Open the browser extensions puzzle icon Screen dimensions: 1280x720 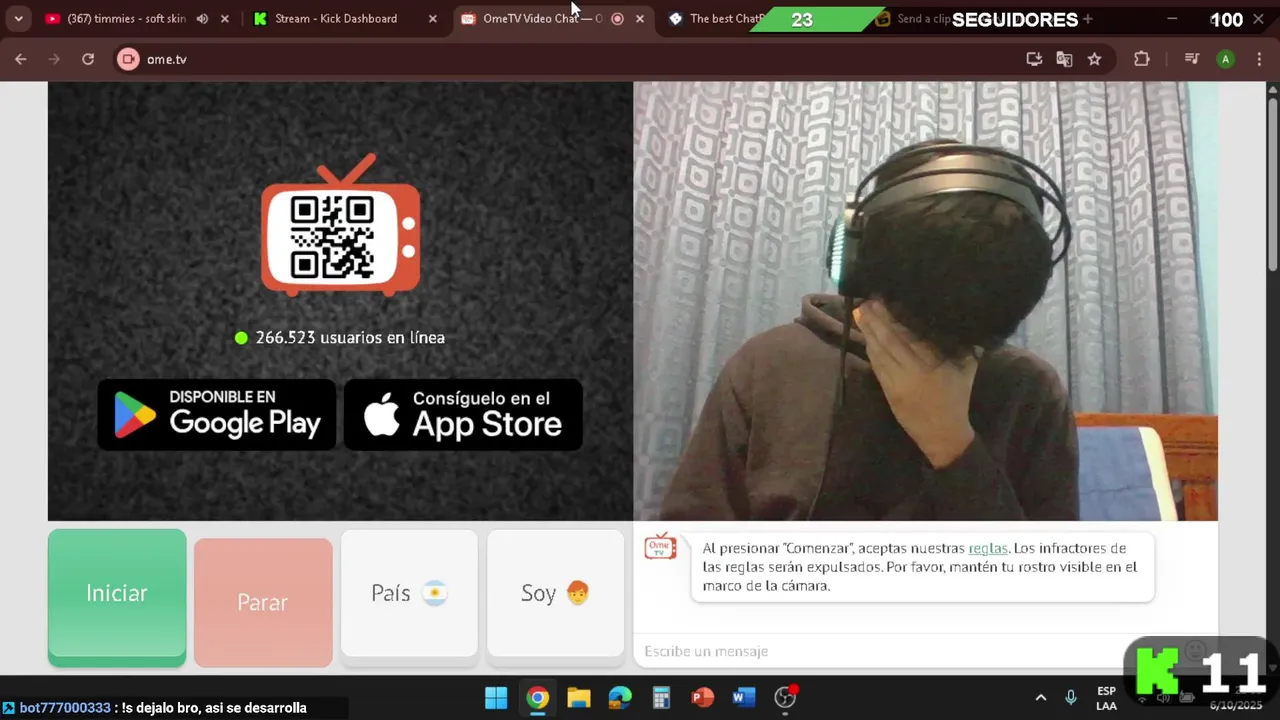coord(1141,59)
